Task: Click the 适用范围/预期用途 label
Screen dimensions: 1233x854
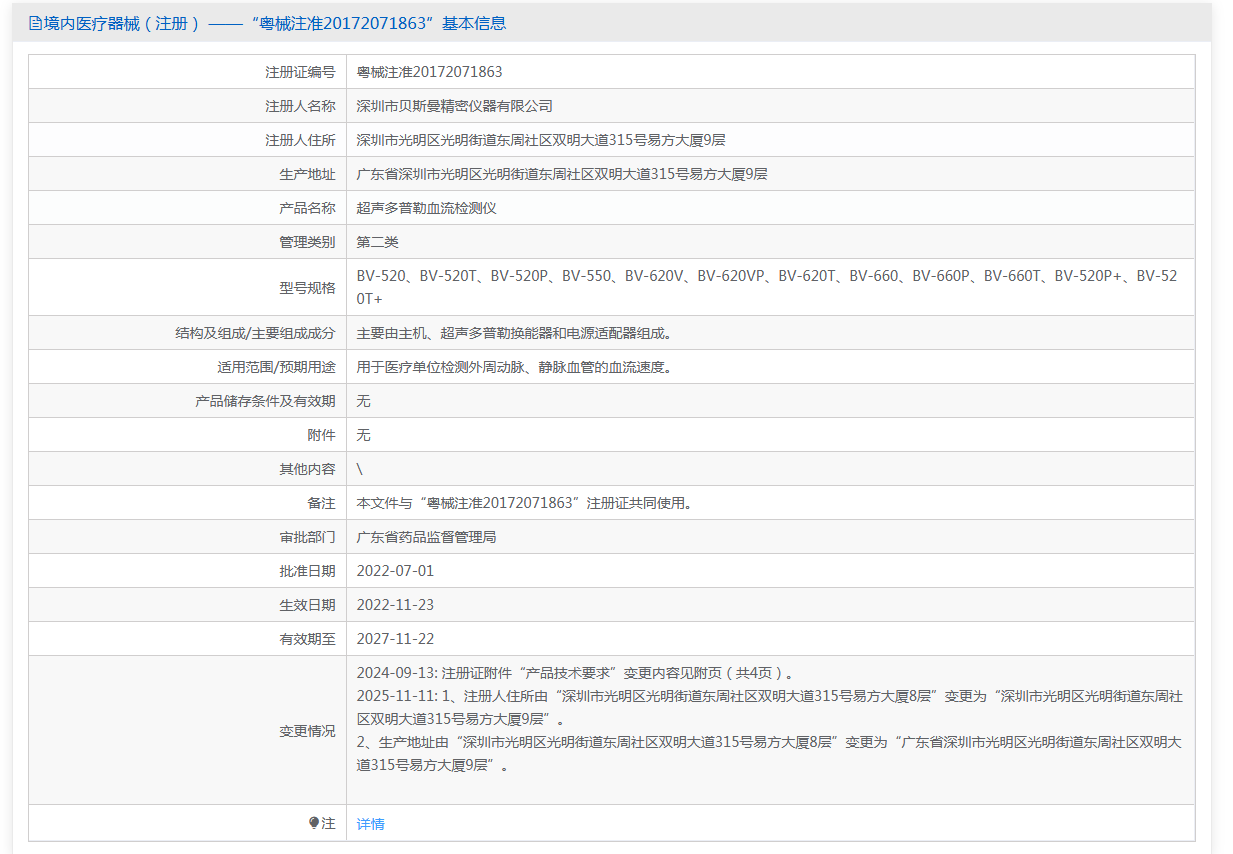Action: click(x=276, y=367)
